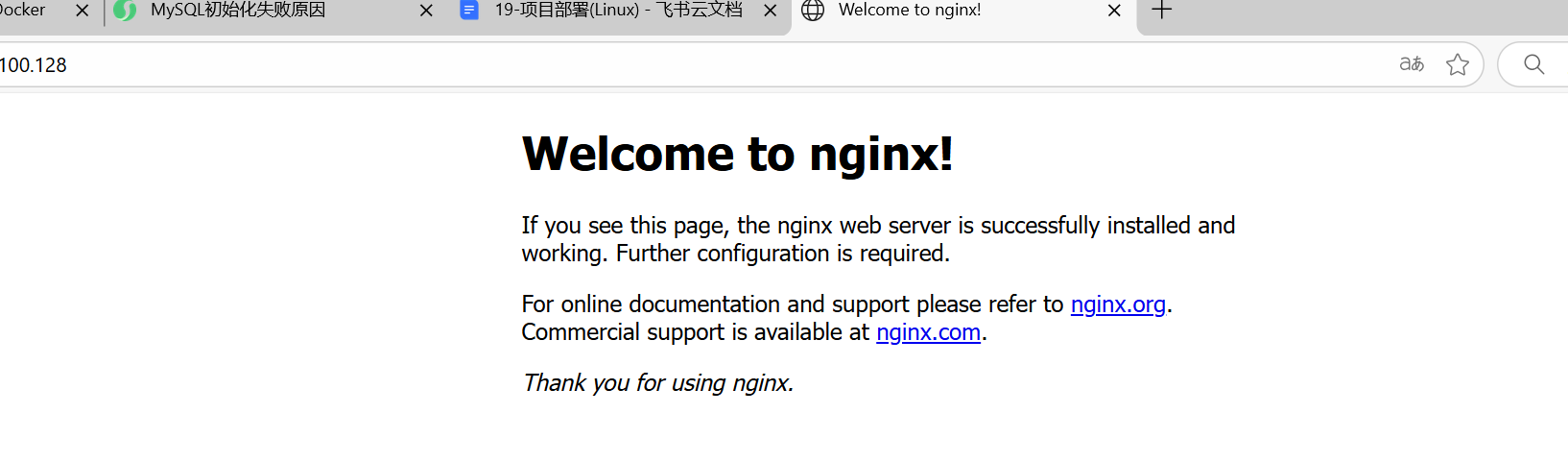The height and width of the screenshot is (462, 1568).
Task: Click the globe favicon on nginx tab
Action: click(x=813, y=11)
